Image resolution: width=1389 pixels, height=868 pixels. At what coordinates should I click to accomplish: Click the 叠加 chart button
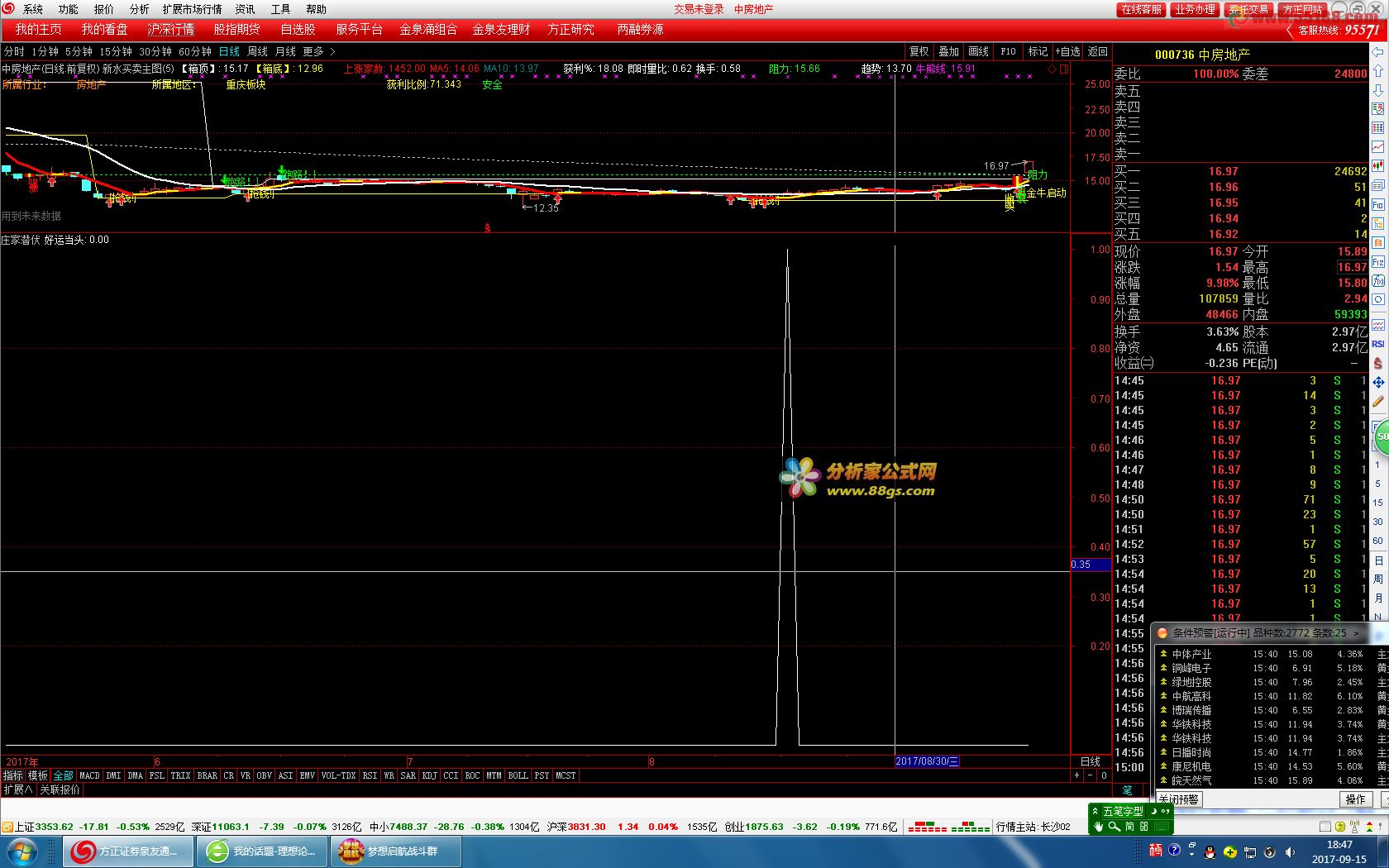949,51
